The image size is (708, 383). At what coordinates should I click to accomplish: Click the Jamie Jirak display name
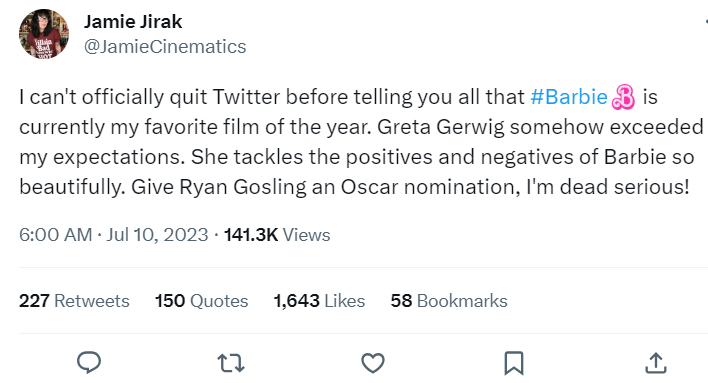point(133,22)
